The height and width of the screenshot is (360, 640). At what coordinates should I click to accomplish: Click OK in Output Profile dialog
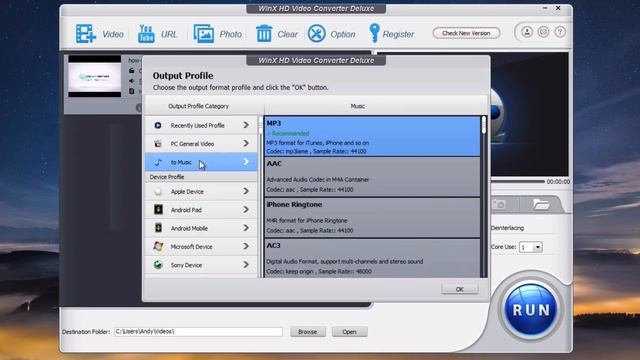(460, 289)
